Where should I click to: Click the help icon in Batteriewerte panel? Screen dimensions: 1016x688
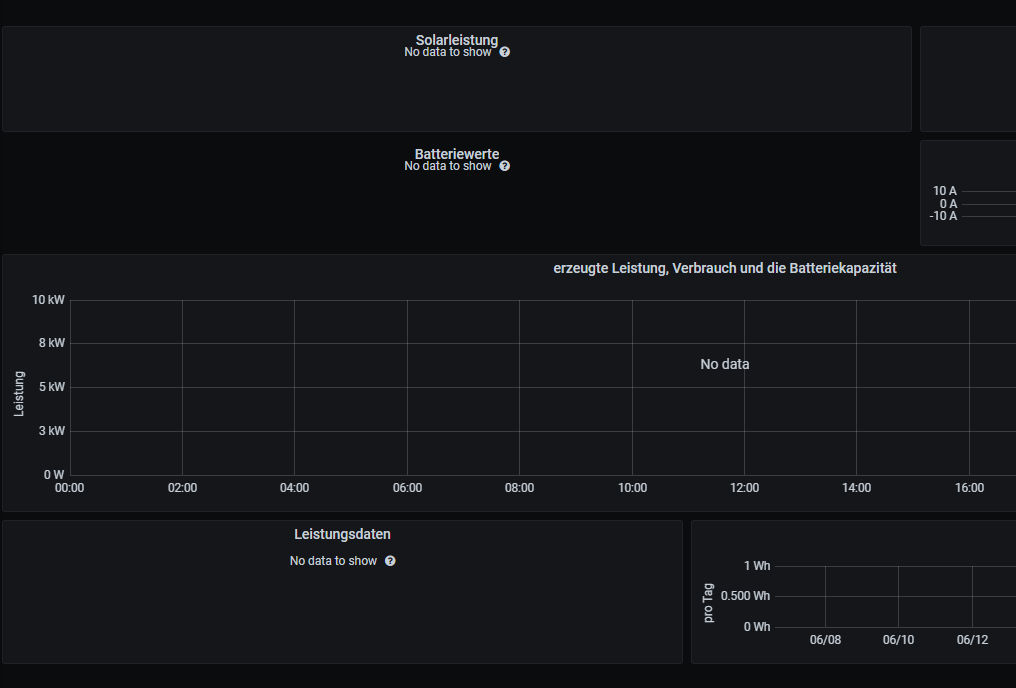[505, 166]
